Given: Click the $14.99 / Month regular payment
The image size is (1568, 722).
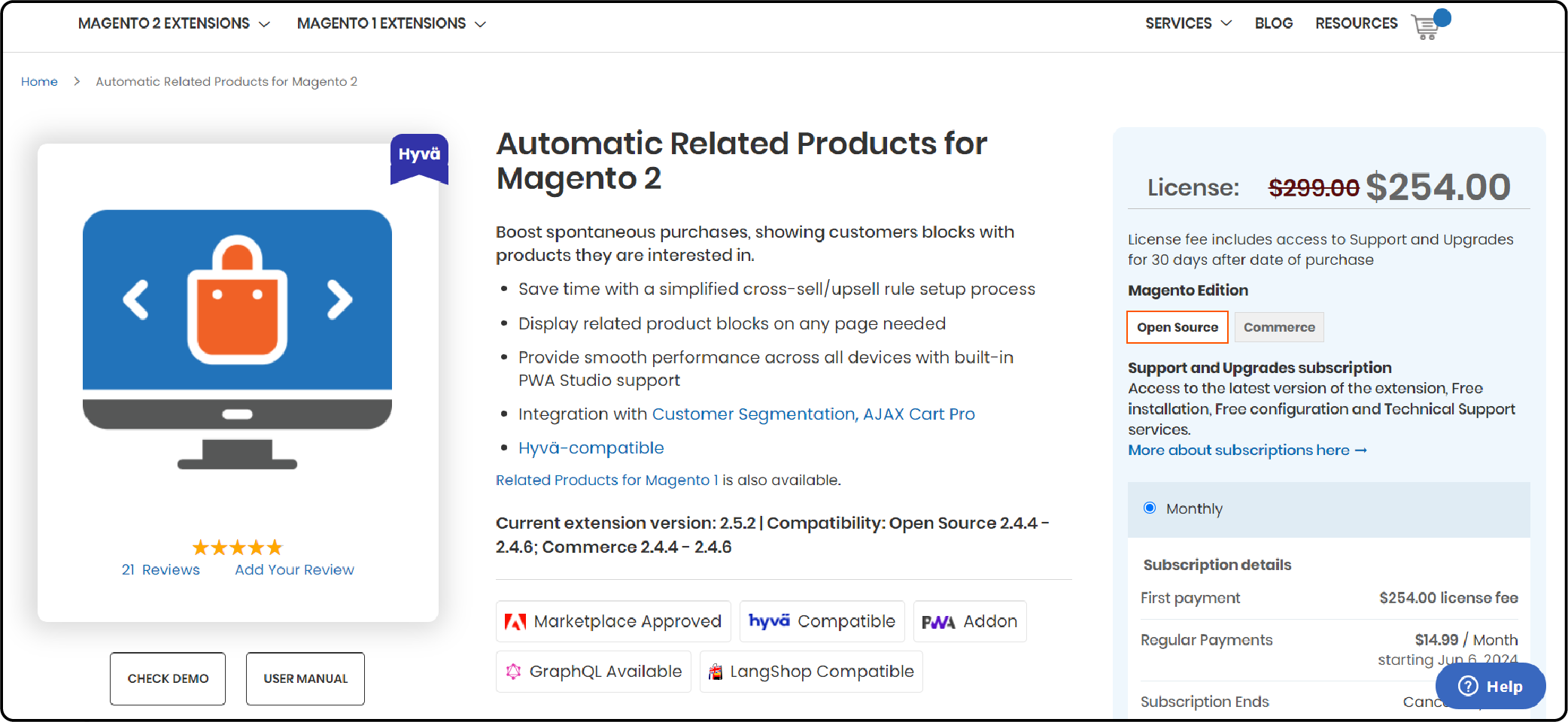Looking at the screenshot, I should click(1466, 640).
